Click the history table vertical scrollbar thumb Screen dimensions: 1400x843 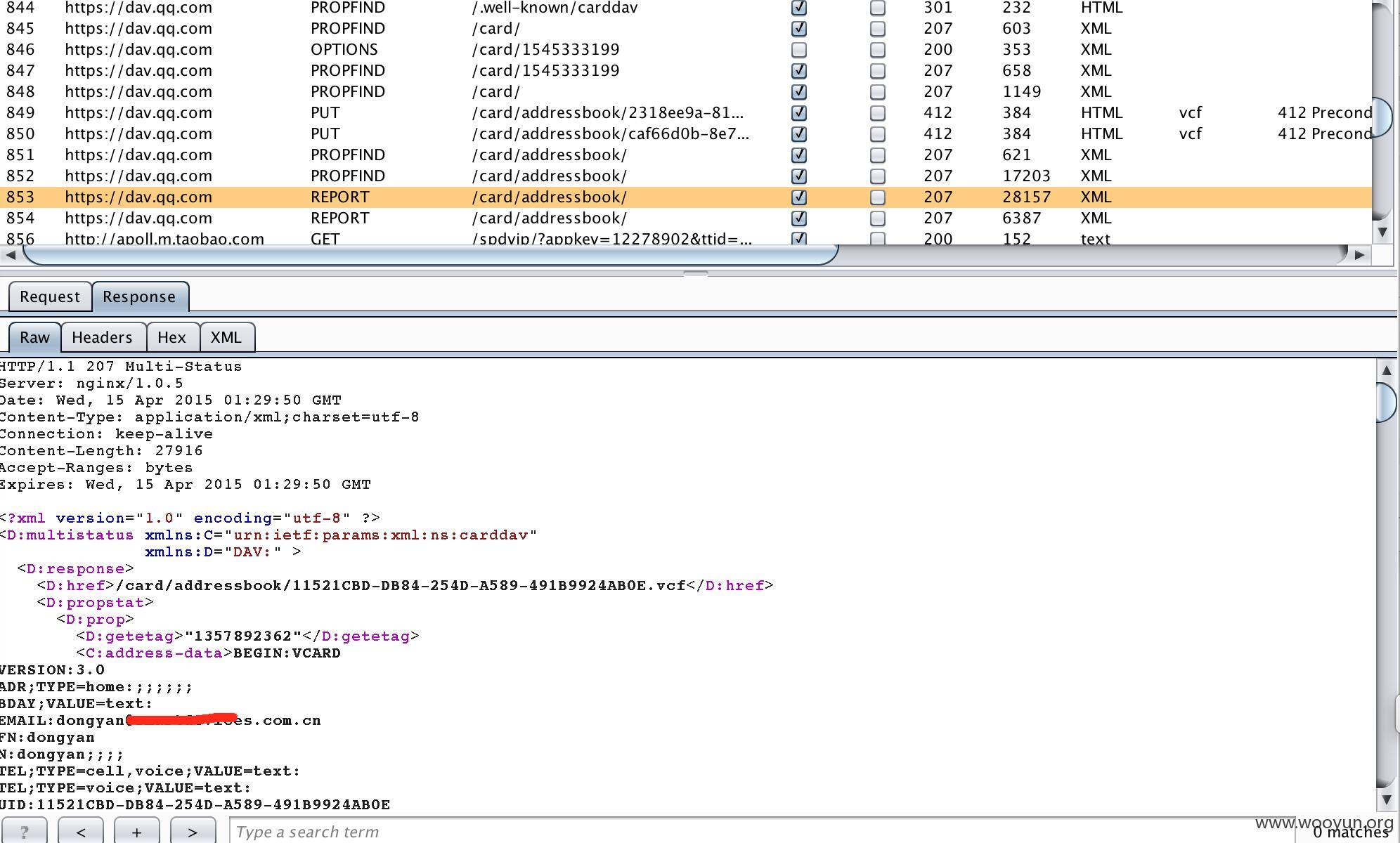[1382, 117]
